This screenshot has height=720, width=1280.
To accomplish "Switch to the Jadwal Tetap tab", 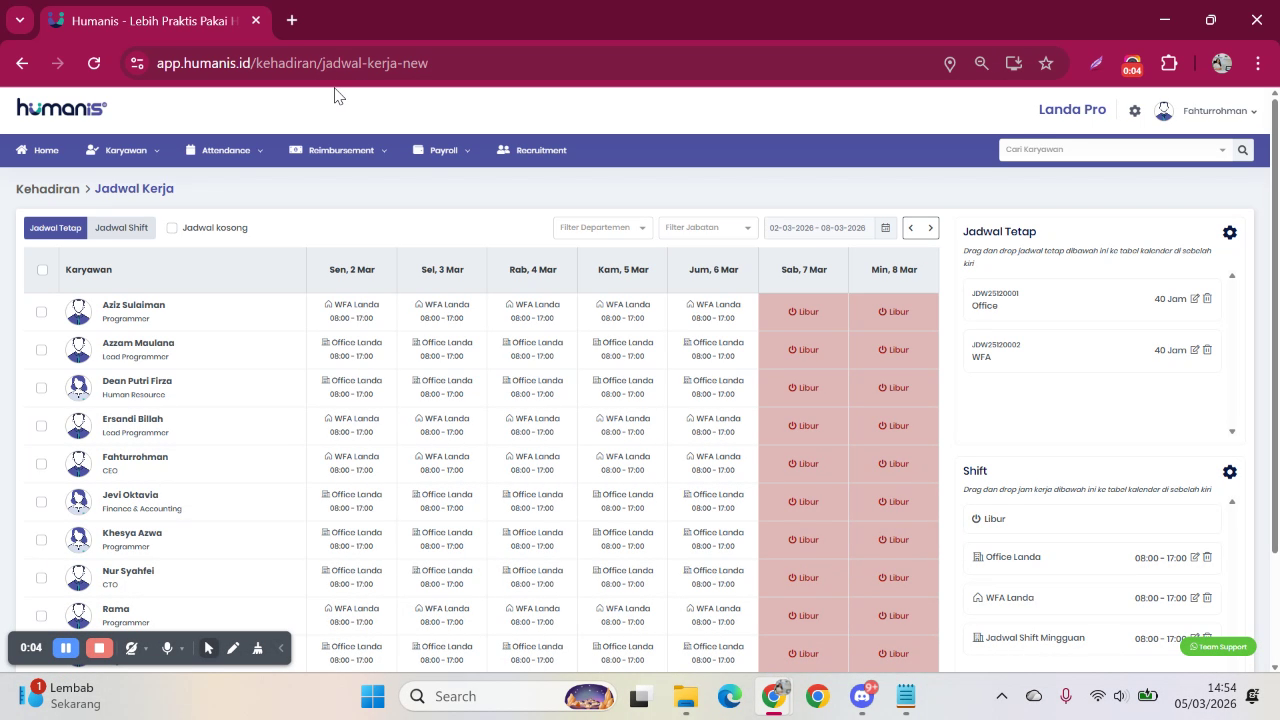I will coord(55,228).
